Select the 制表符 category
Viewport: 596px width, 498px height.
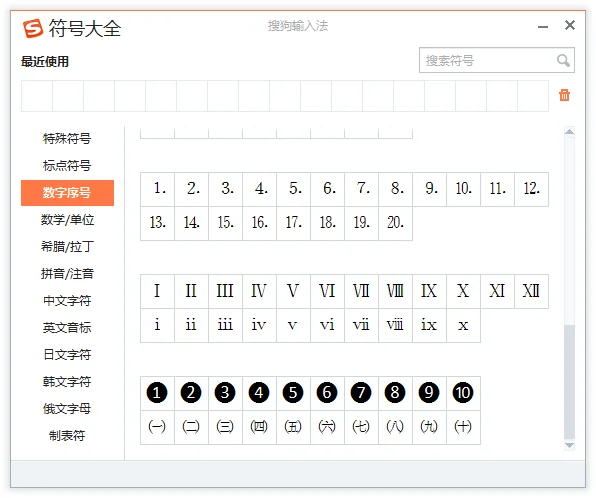67,436
